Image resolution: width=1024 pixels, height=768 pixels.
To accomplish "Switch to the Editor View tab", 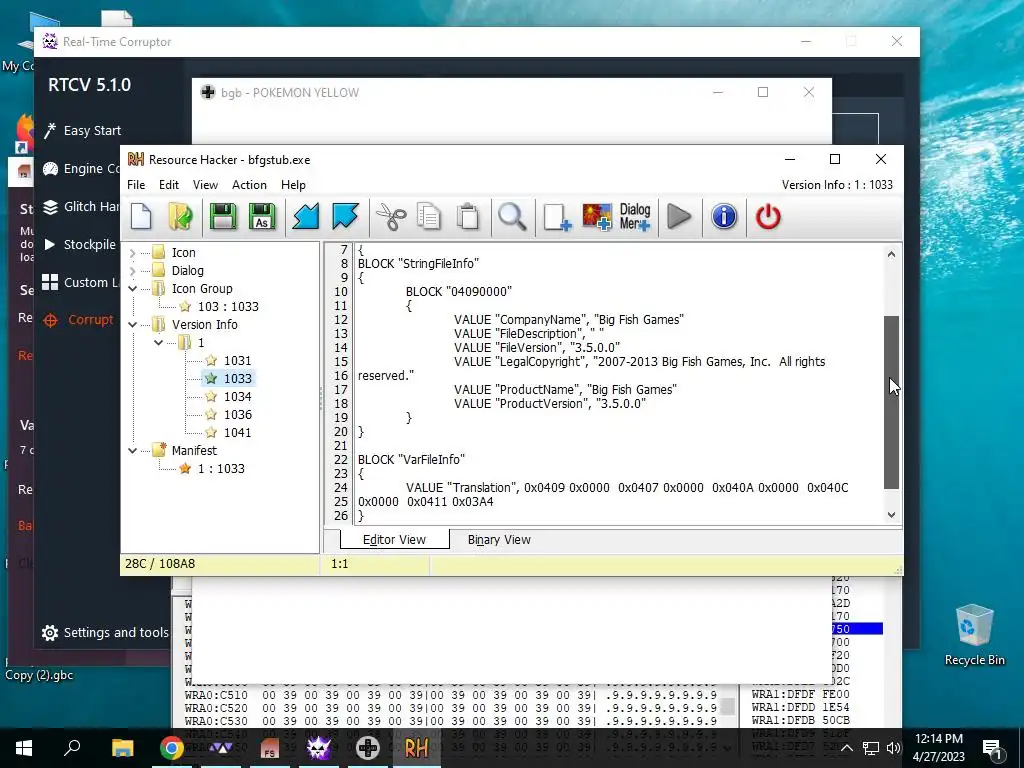I will pos(394,539).
